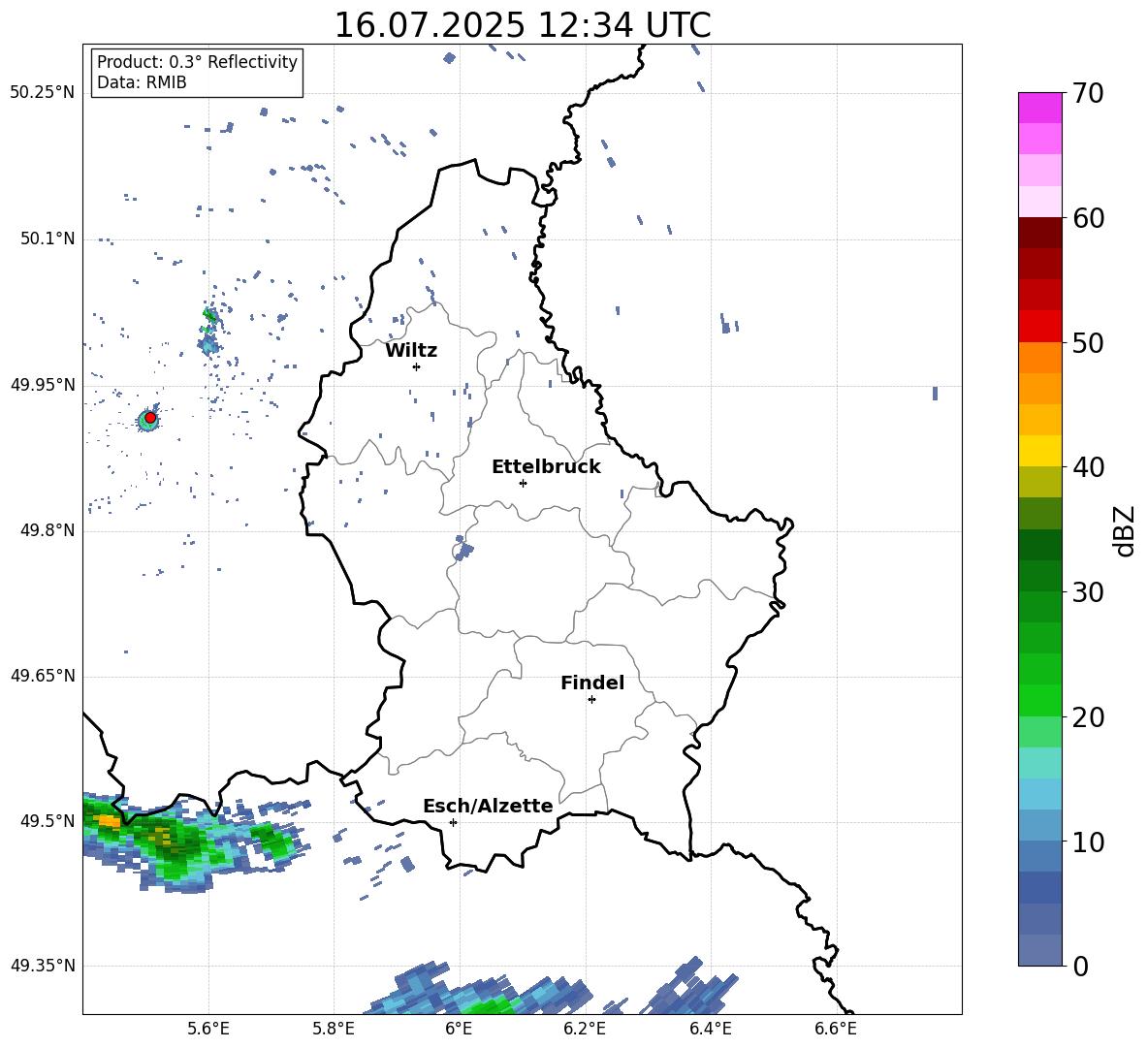This screenshot has width=1148, height=1048.
Task: Click the Wiltz city label
Action: pyautogui.click(x=411, y=351)
